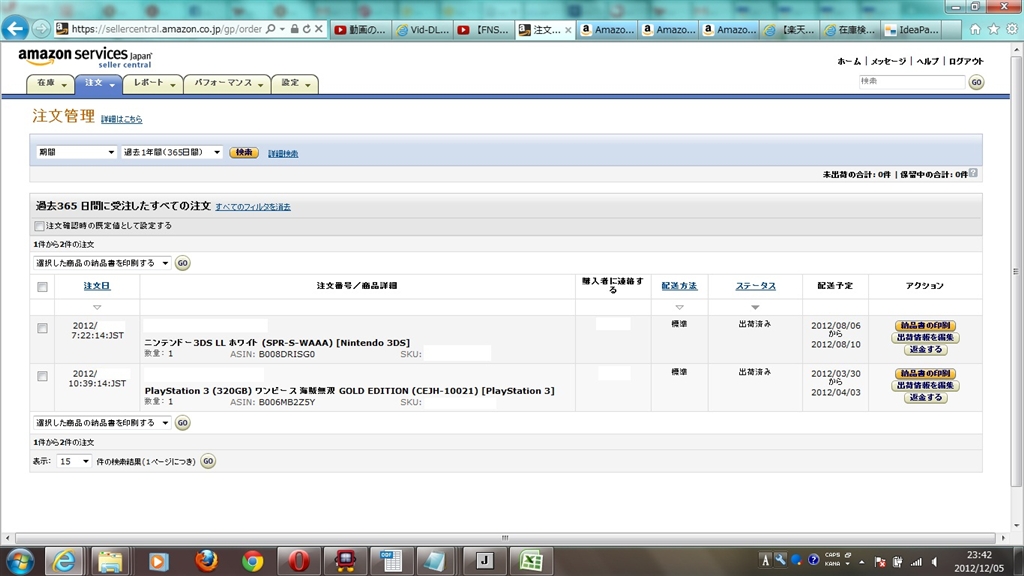
Task: Switch to the Vid-DL... browser tab
Action: point(423,29)
